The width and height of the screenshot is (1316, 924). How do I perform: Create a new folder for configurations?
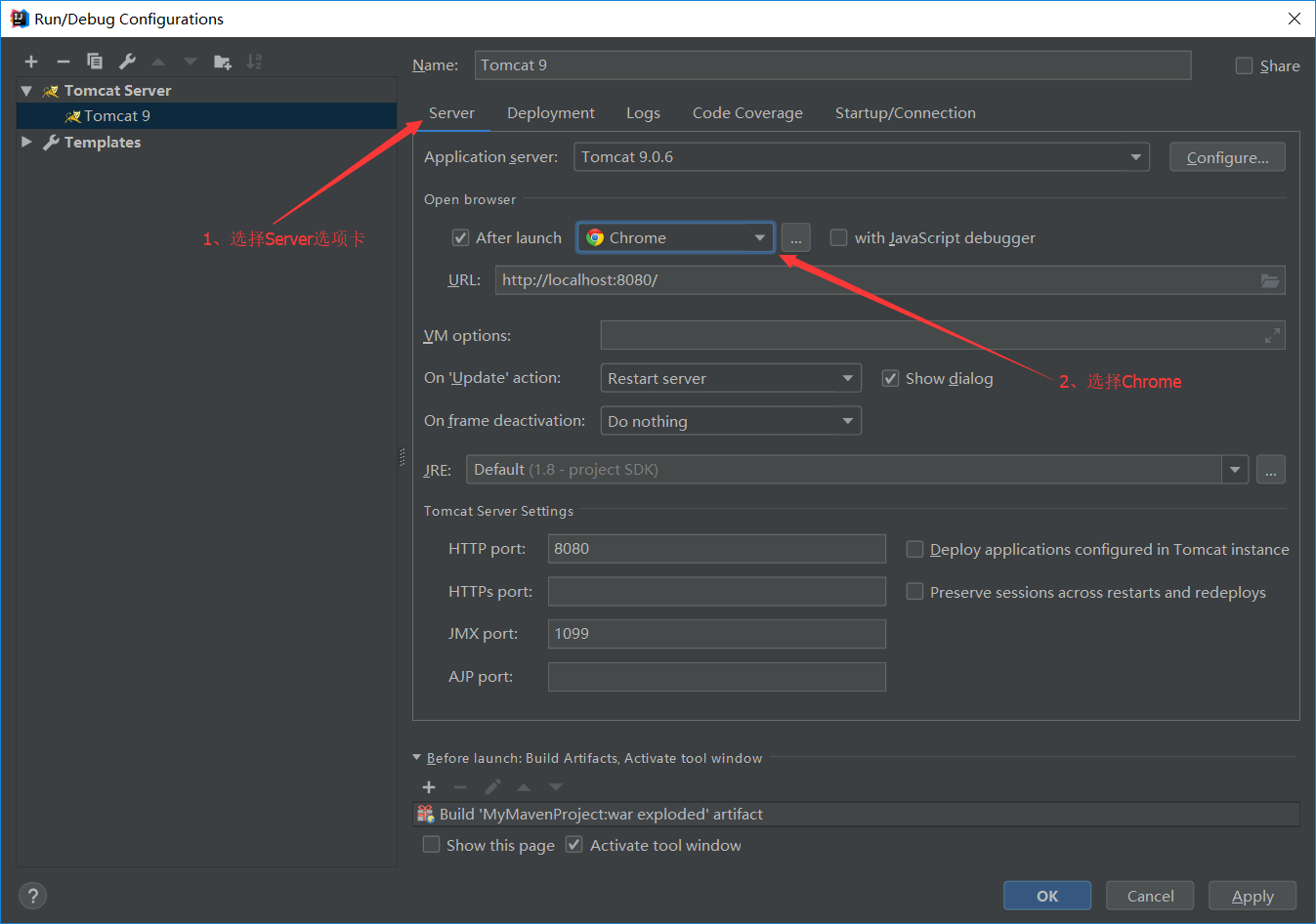click(222, 61)
